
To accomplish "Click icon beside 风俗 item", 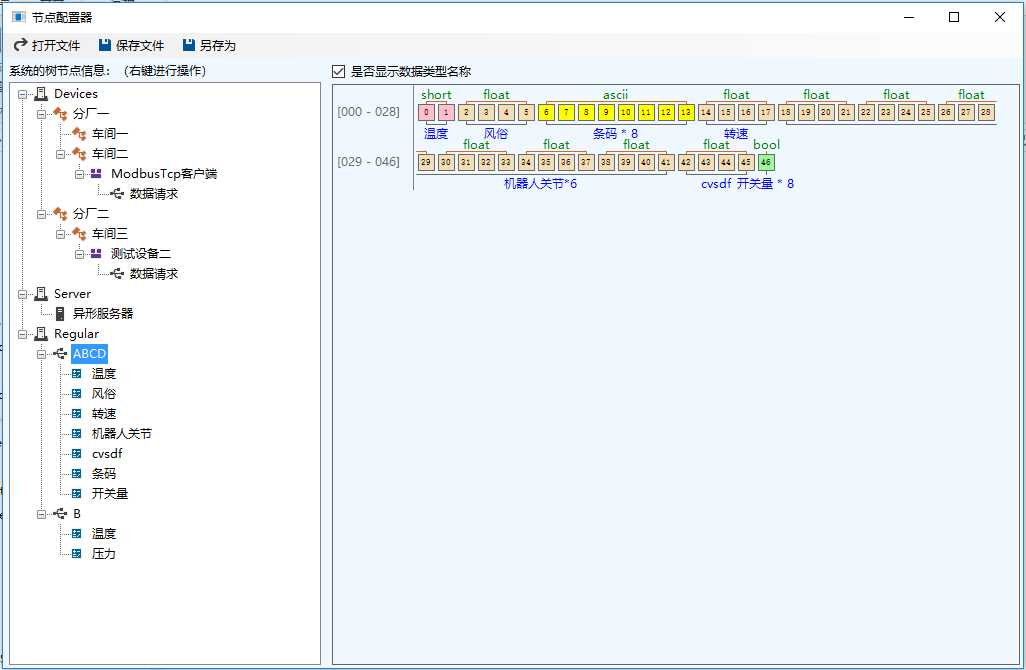I will click(x=77, y=393).
